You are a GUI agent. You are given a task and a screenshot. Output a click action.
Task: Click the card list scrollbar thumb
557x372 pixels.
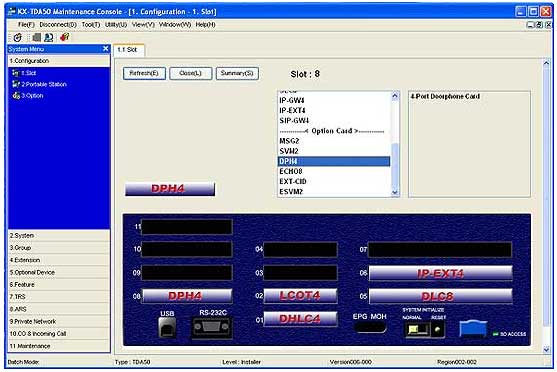tap(395, 165)
